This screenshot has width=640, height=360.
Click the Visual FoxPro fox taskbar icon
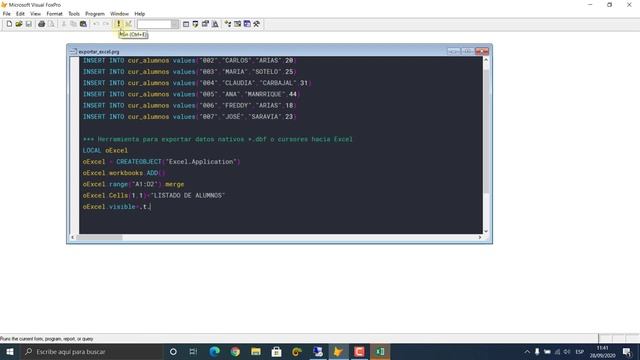(338, 351)
